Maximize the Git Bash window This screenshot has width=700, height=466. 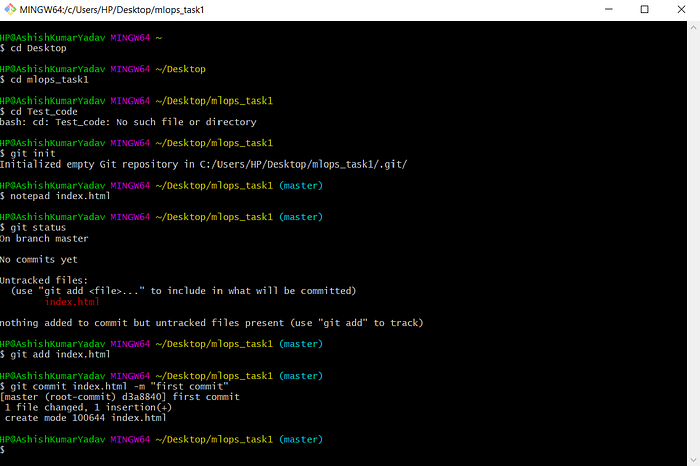click(x=645, y=9)
